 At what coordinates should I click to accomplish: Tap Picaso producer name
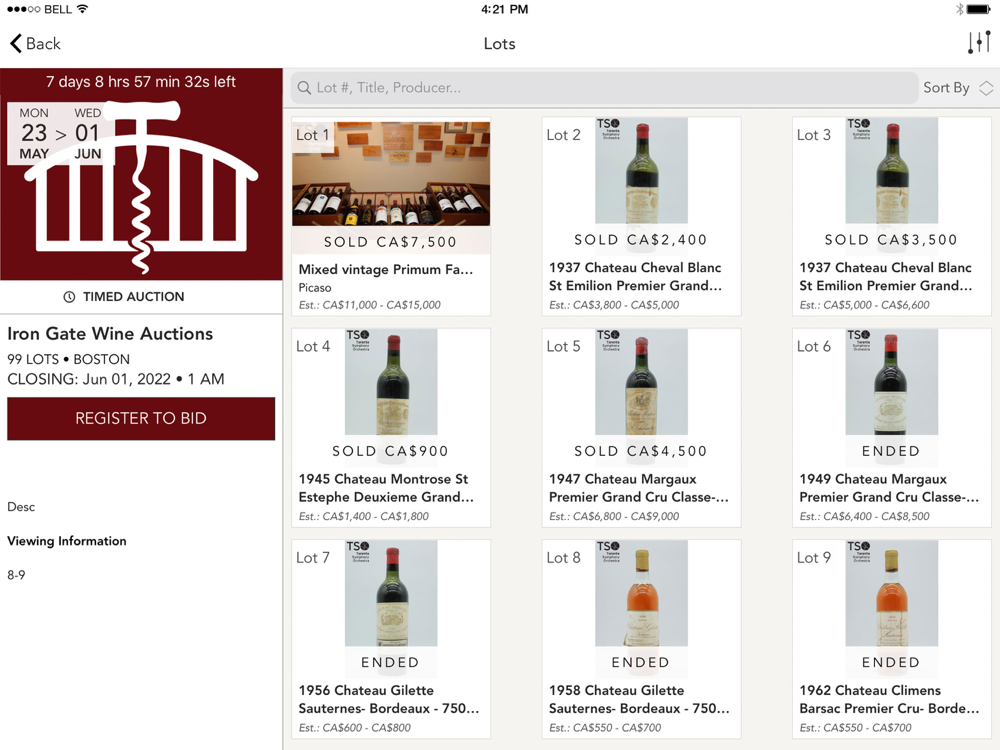click(315, 288)
